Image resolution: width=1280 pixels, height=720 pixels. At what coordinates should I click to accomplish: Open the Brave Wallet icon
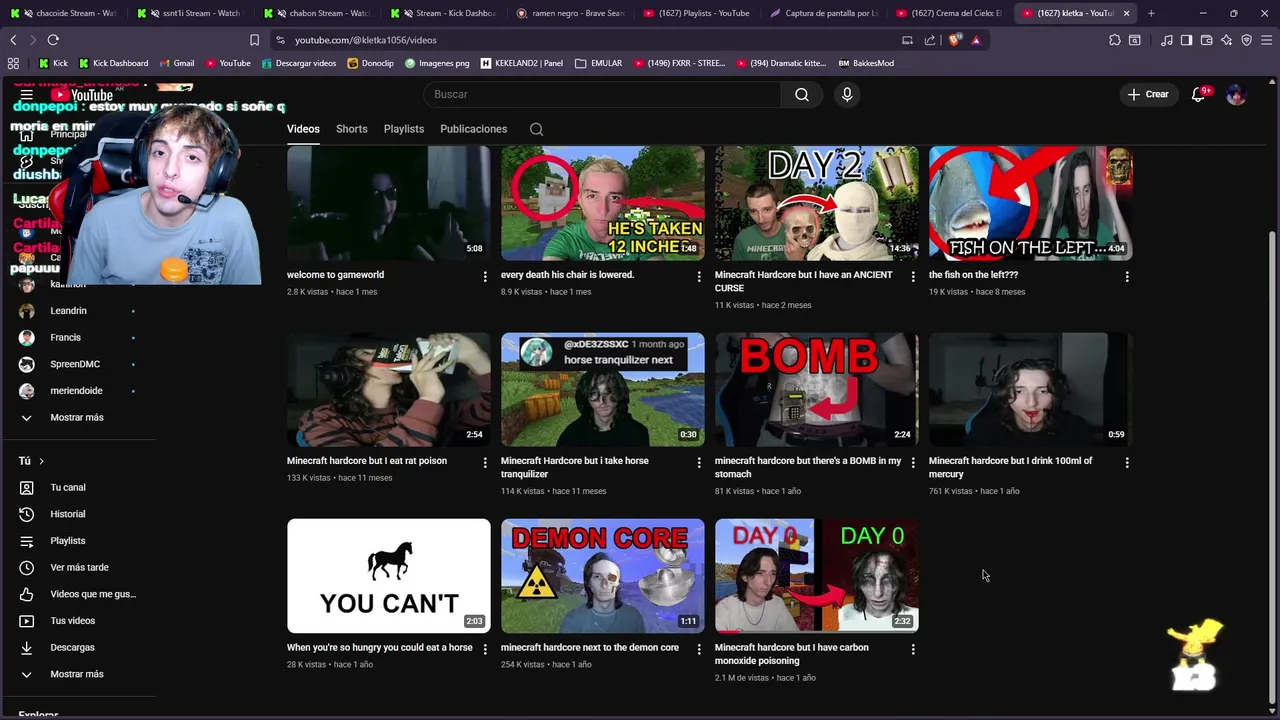coord(1206,40)
